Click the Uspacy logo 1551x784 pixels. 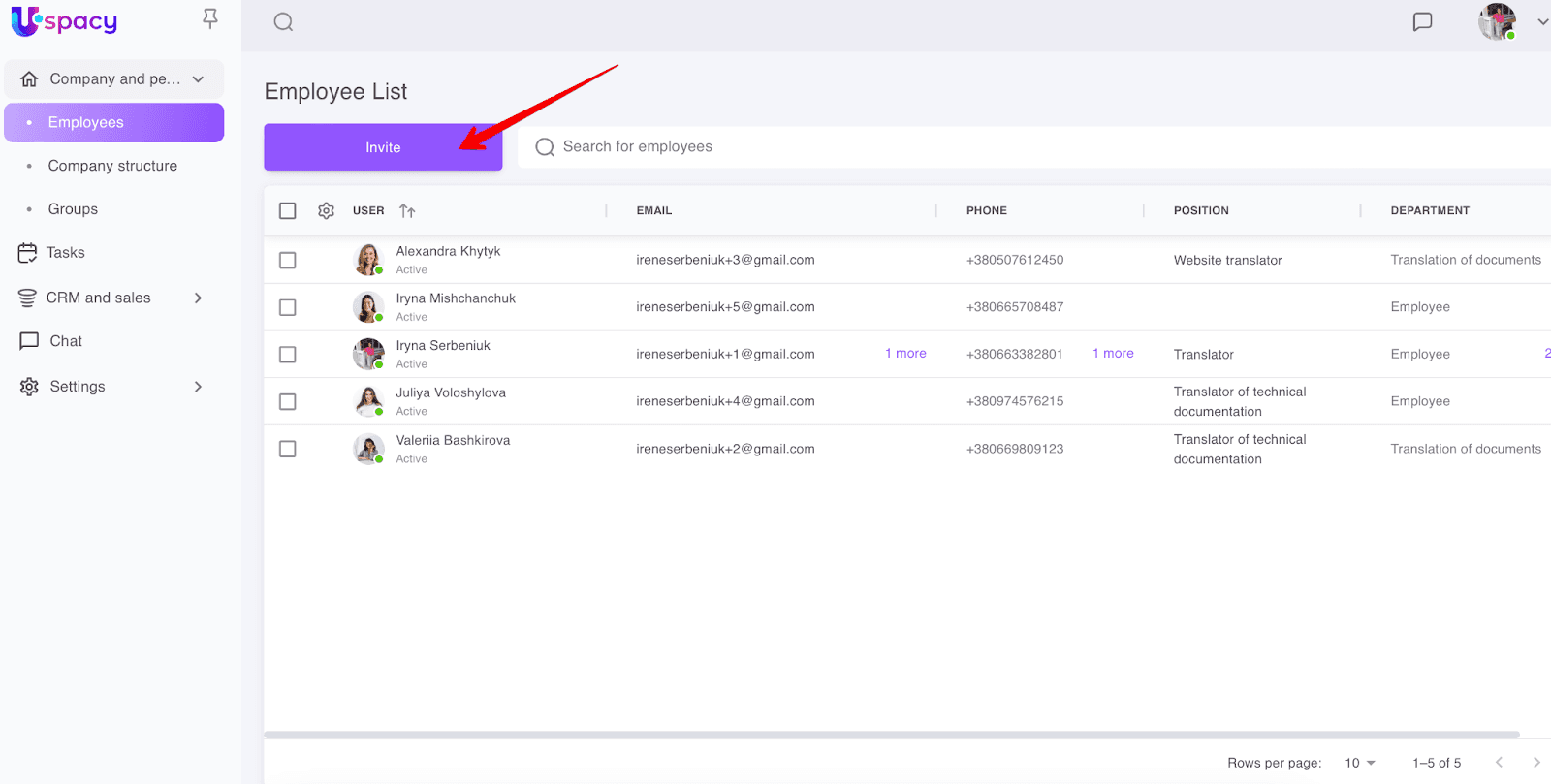tap(64, 21)
